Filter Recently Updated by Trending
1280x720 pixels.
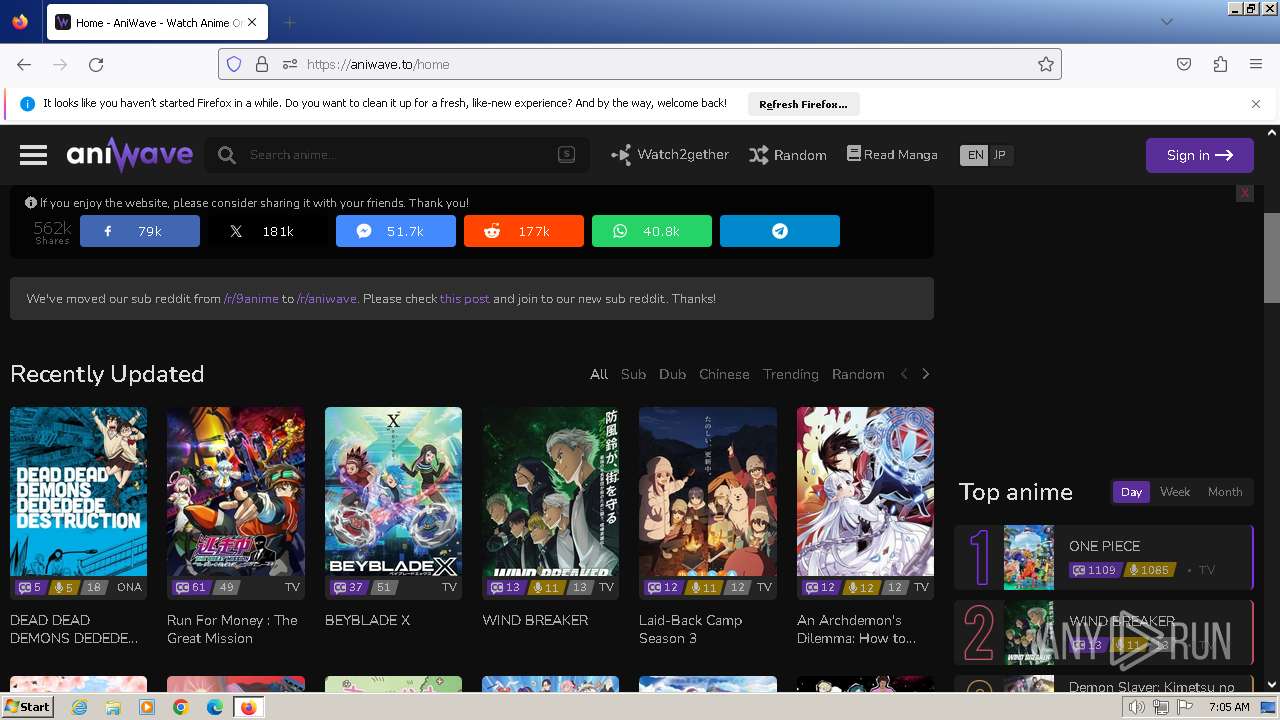pos(791,374)
